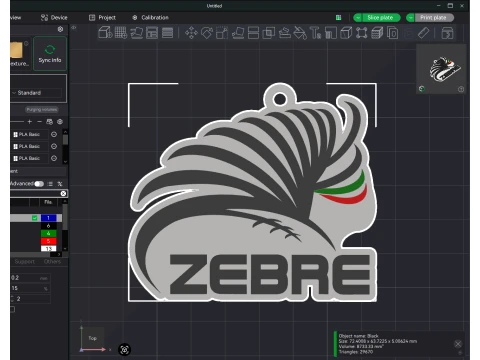
Task: Toggle the Advanced settings switch
Action: (39, 184)
